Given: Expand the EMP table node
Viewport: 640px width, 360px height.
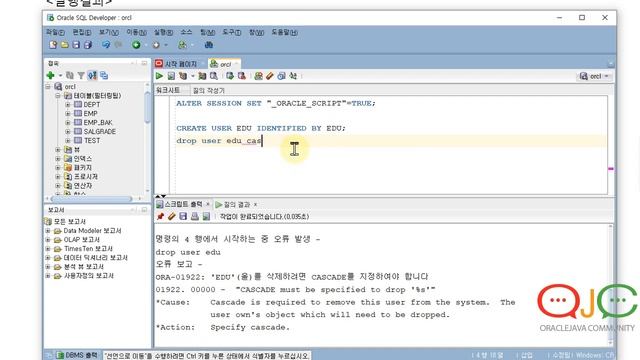Looking at the screenshot, I should click(x=68, y=113).
